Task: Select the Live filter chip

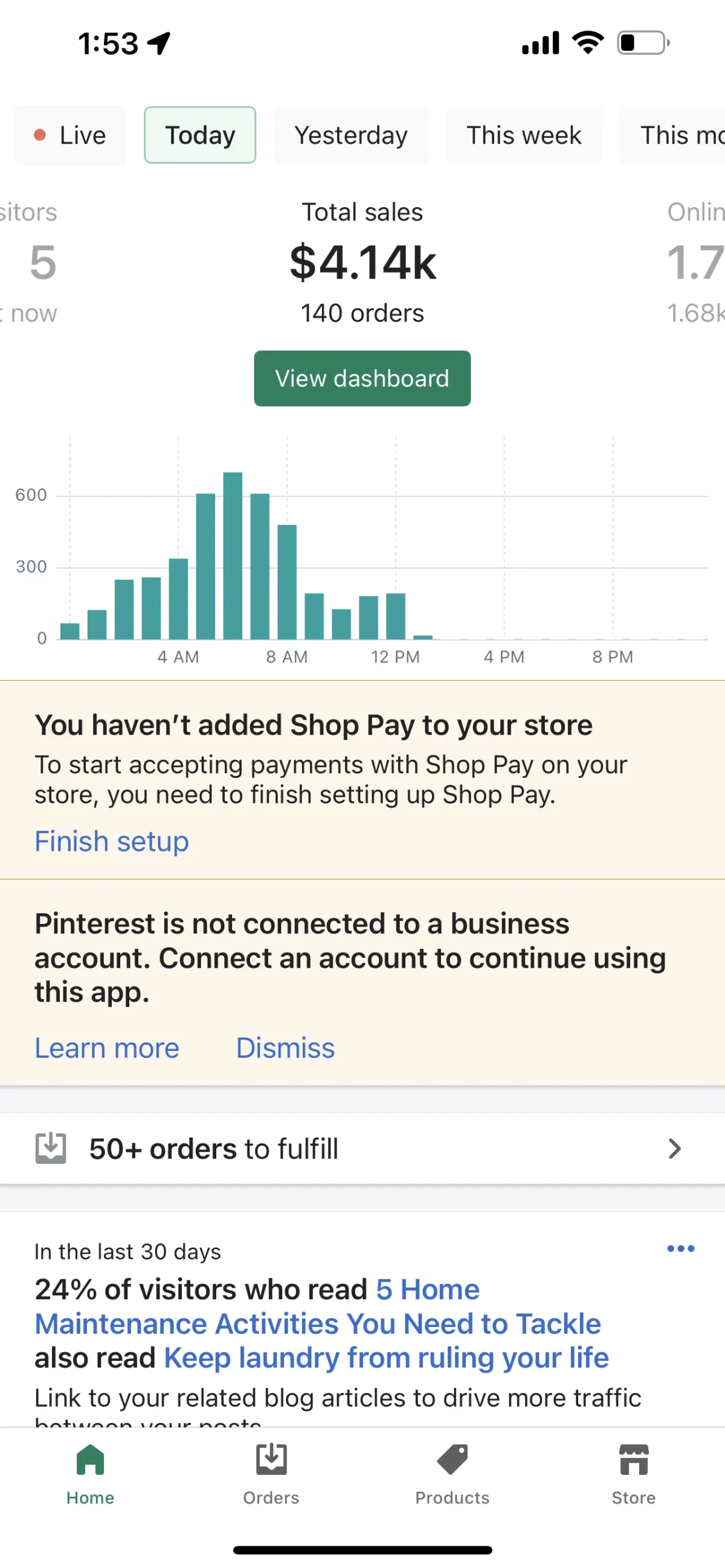Action: coord(71,135)
